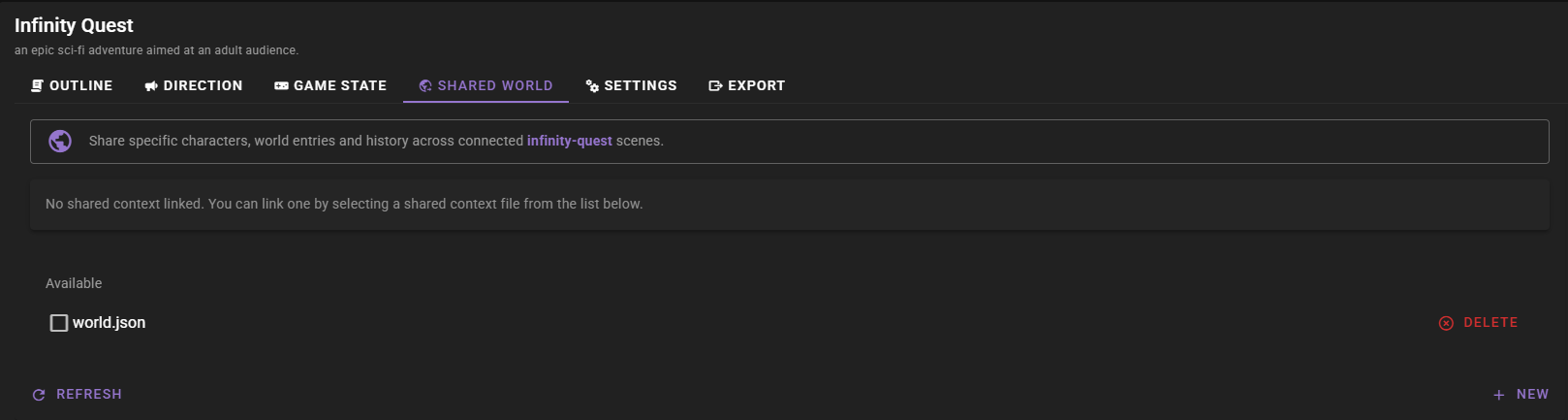Image resolution: width=1568 pixels, height=420 pixels.
Task: Tick the world.json checkbox
Action: [x=59, y=323]
